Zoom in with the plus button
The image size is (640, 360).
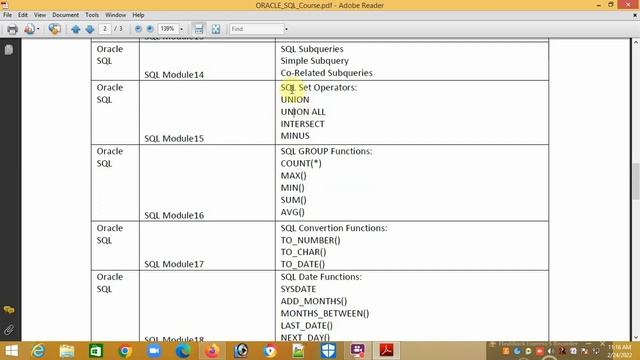click(x=150, y=29)
